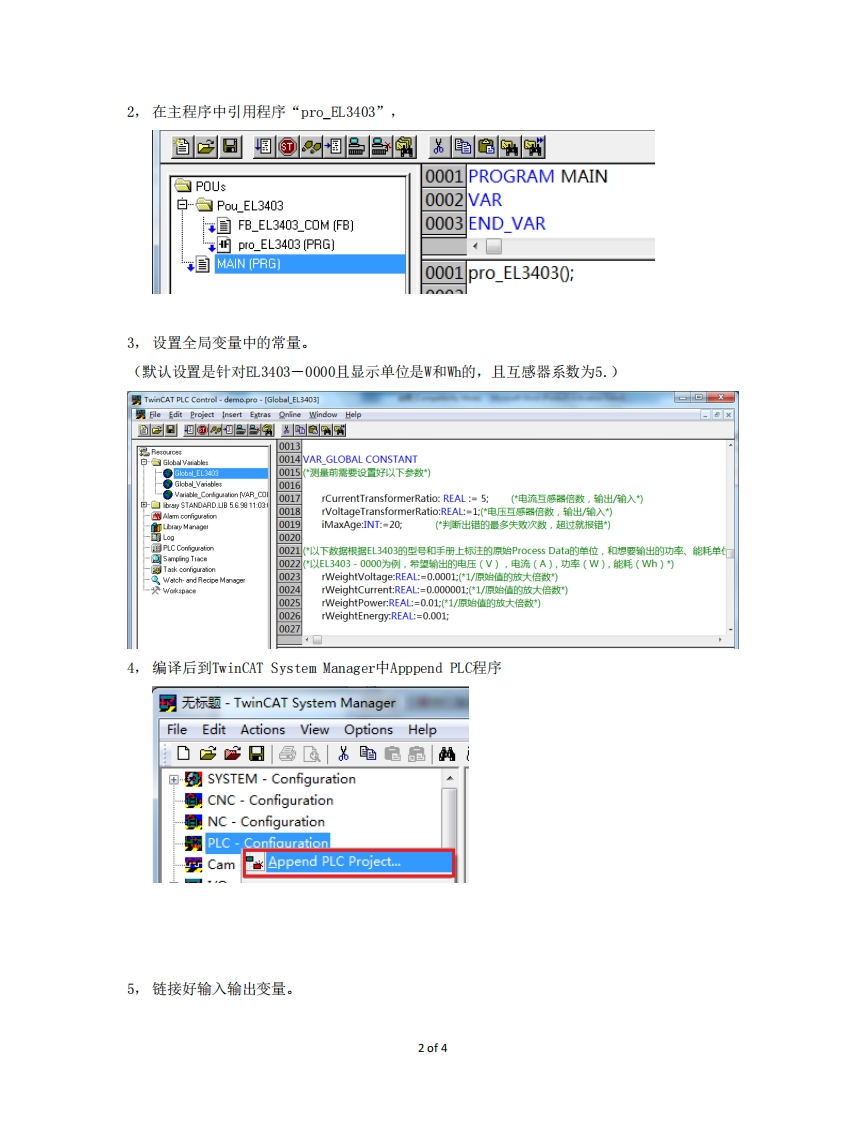
Task: Select Global_EL3403 in Global Variables
Action: (196, 473)
